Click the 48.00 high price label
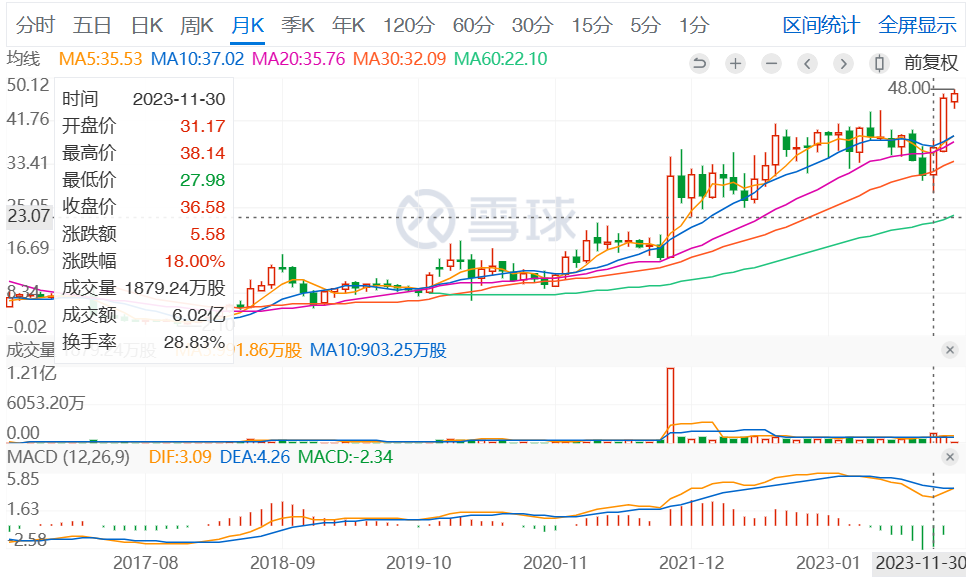Screen dimensions: 973x588 click(x=909, y=88)
